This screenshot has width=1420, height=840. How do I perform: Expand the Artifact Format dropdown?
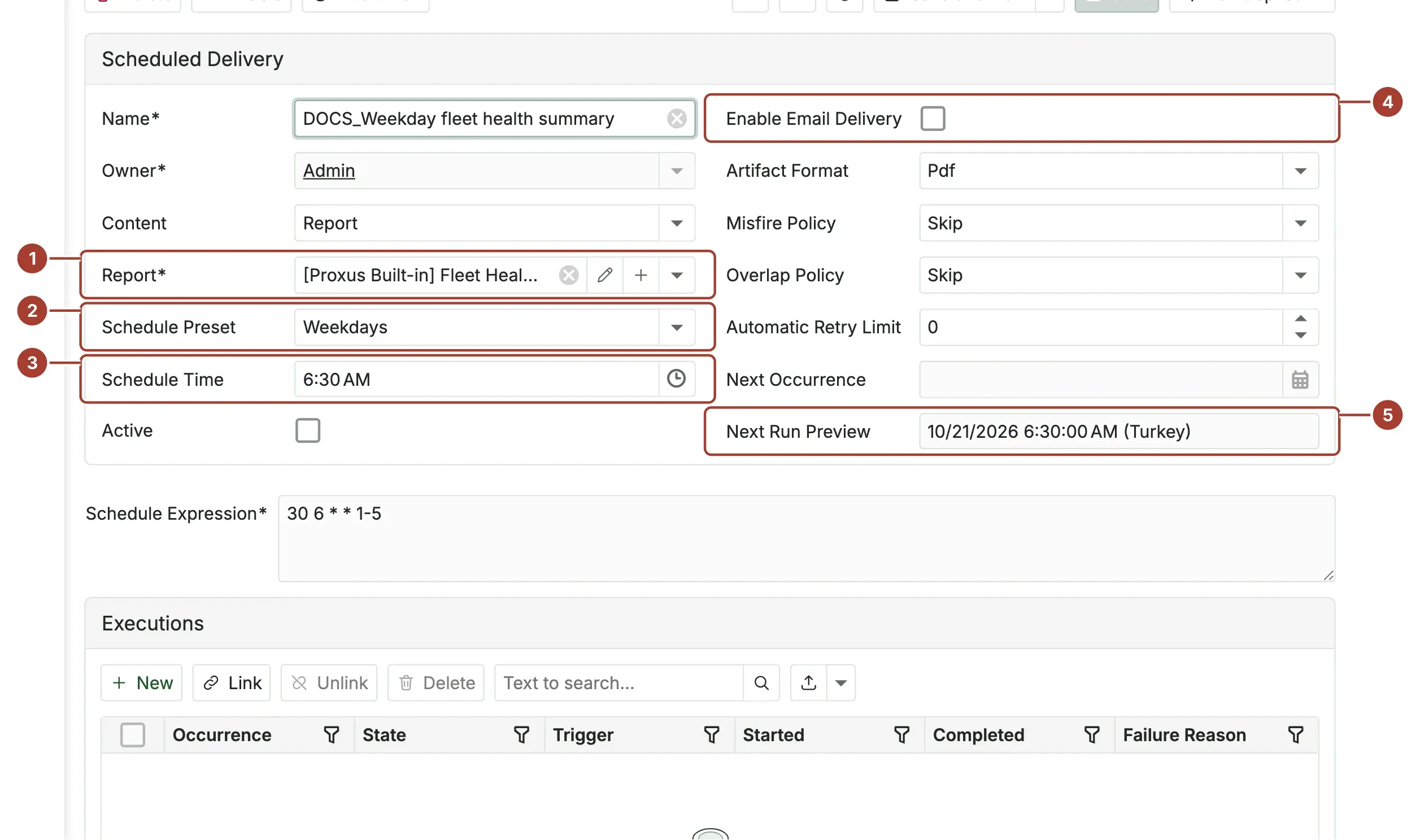click(x=1301, y=171)
